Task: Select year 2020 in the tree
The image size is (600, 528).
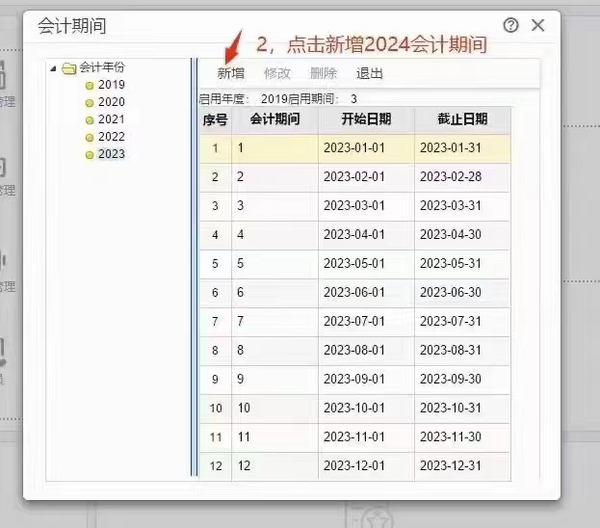Action: click(111, 102)
